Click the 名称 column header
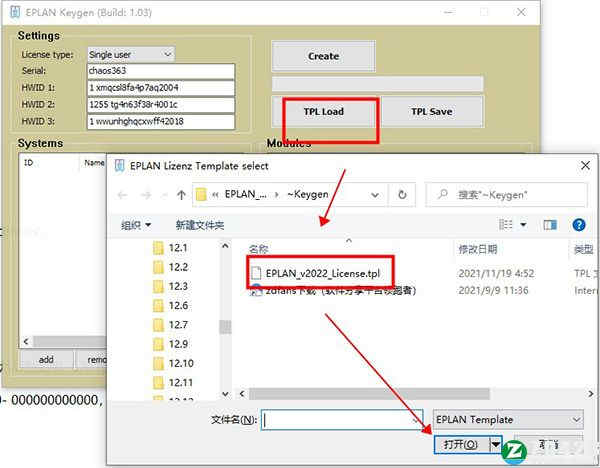Image resolution: width=600 pixels, height=468 pixels. click(259, 249)
